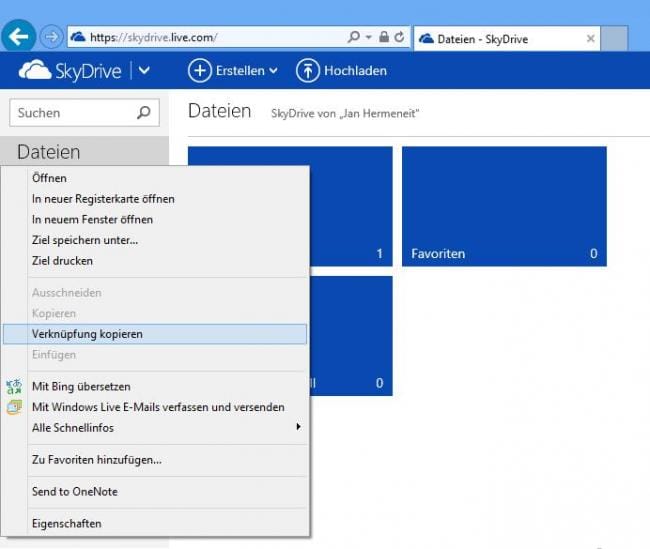The width and height of the screenshot is (650, 549).
Task: Choose In neuem Fenster öffnen
Action: tap(155, 219)
